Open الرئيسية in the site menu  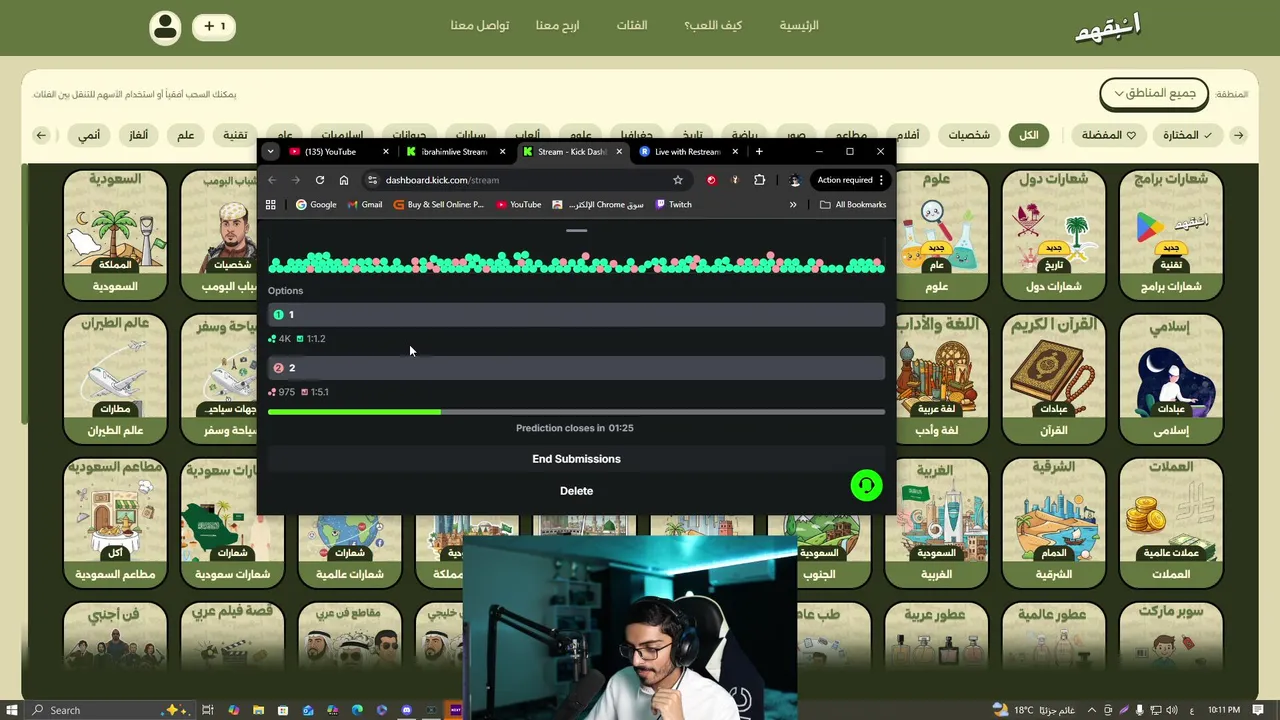point(799,26)
